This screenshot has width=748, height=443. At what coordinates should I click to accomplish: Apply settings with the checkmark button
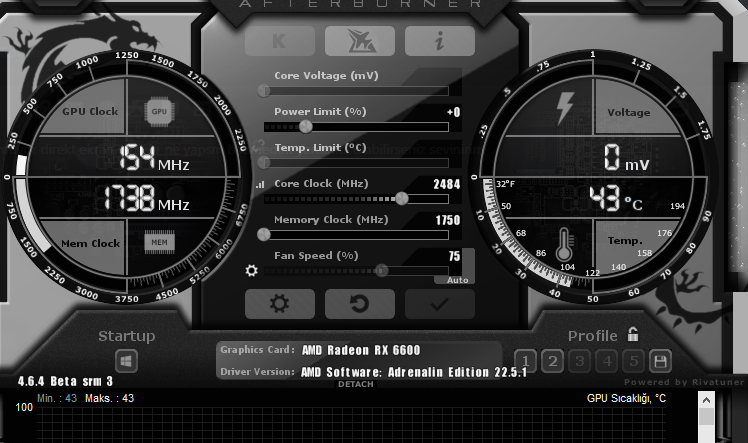click(x=440, y=304)
